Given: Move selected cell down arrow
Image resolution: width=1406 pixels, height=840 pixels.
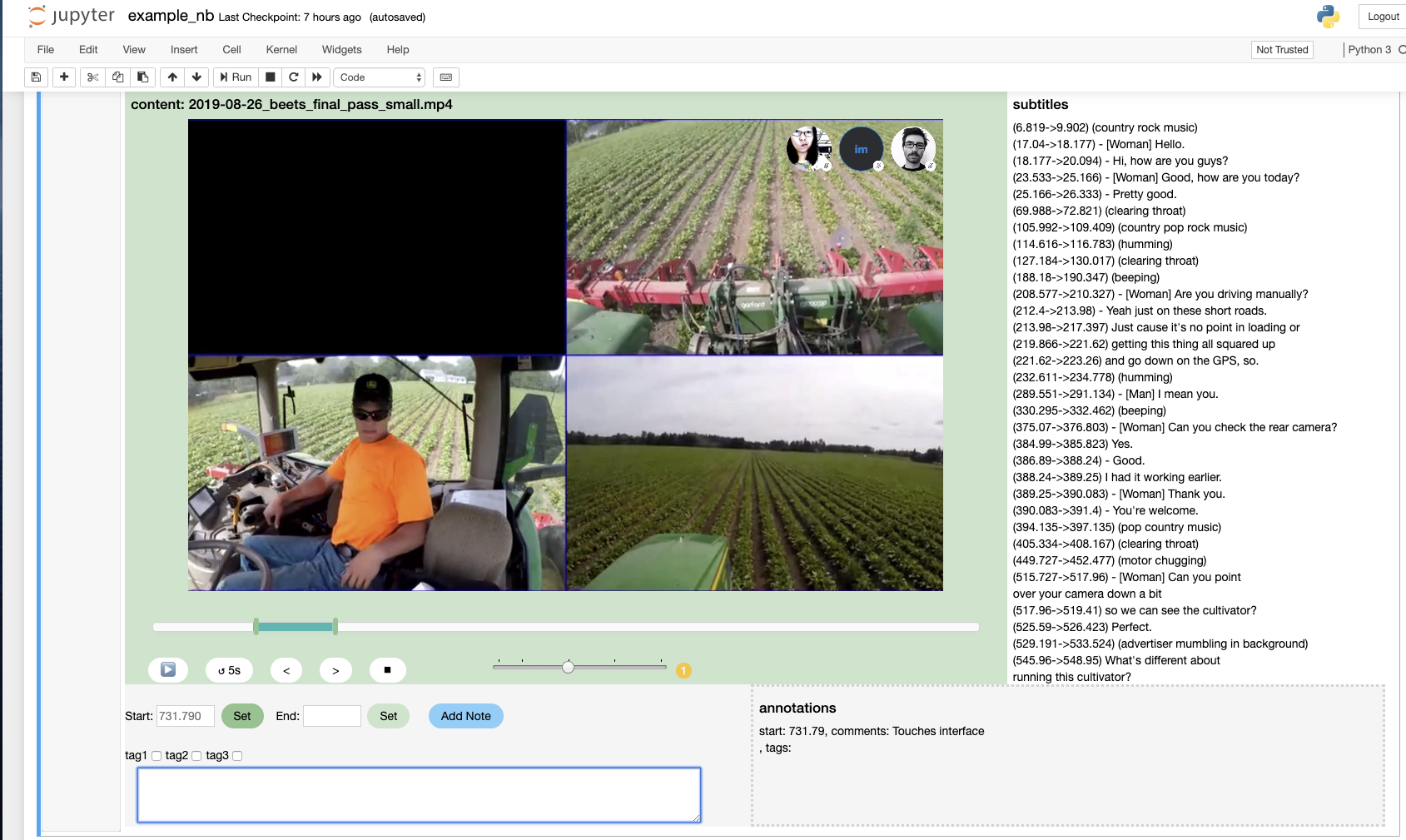Looking at the screenshot, I should [196, 77].
